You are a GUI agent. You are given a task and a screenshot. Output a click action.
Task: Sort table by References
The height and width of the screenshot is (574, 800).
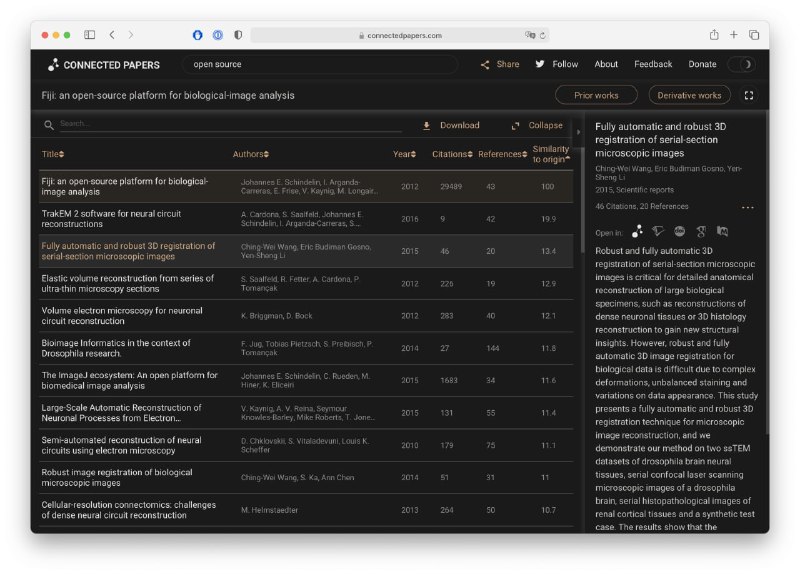point(502,154)
